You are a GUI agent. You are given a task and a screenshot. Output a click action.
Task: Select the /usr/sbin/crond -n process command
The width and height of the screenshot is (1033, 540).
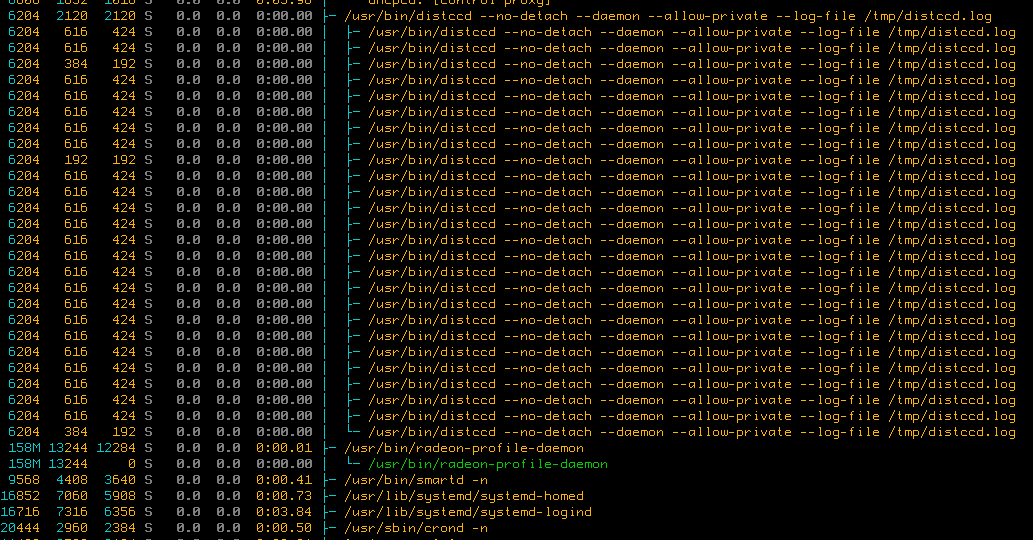[x=416, y=528]
